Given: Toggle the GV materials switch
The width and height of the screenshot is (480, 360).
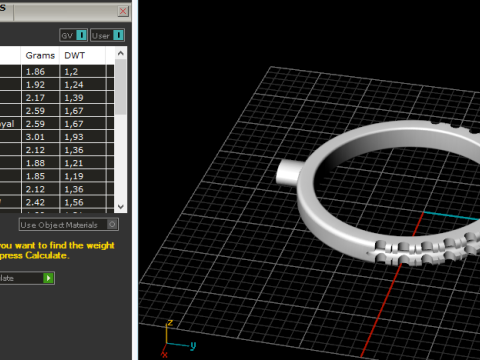Looking at the screenshot, I should pyautogui.click(x=74, y=35).
